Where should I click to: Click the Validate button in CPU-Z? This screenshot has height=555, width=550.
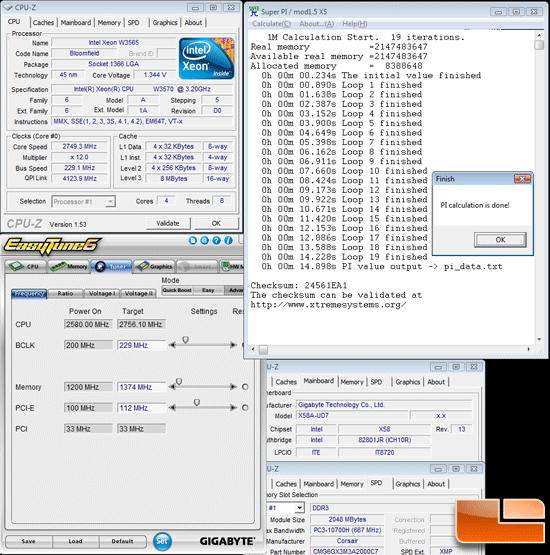tap(168, 223)
